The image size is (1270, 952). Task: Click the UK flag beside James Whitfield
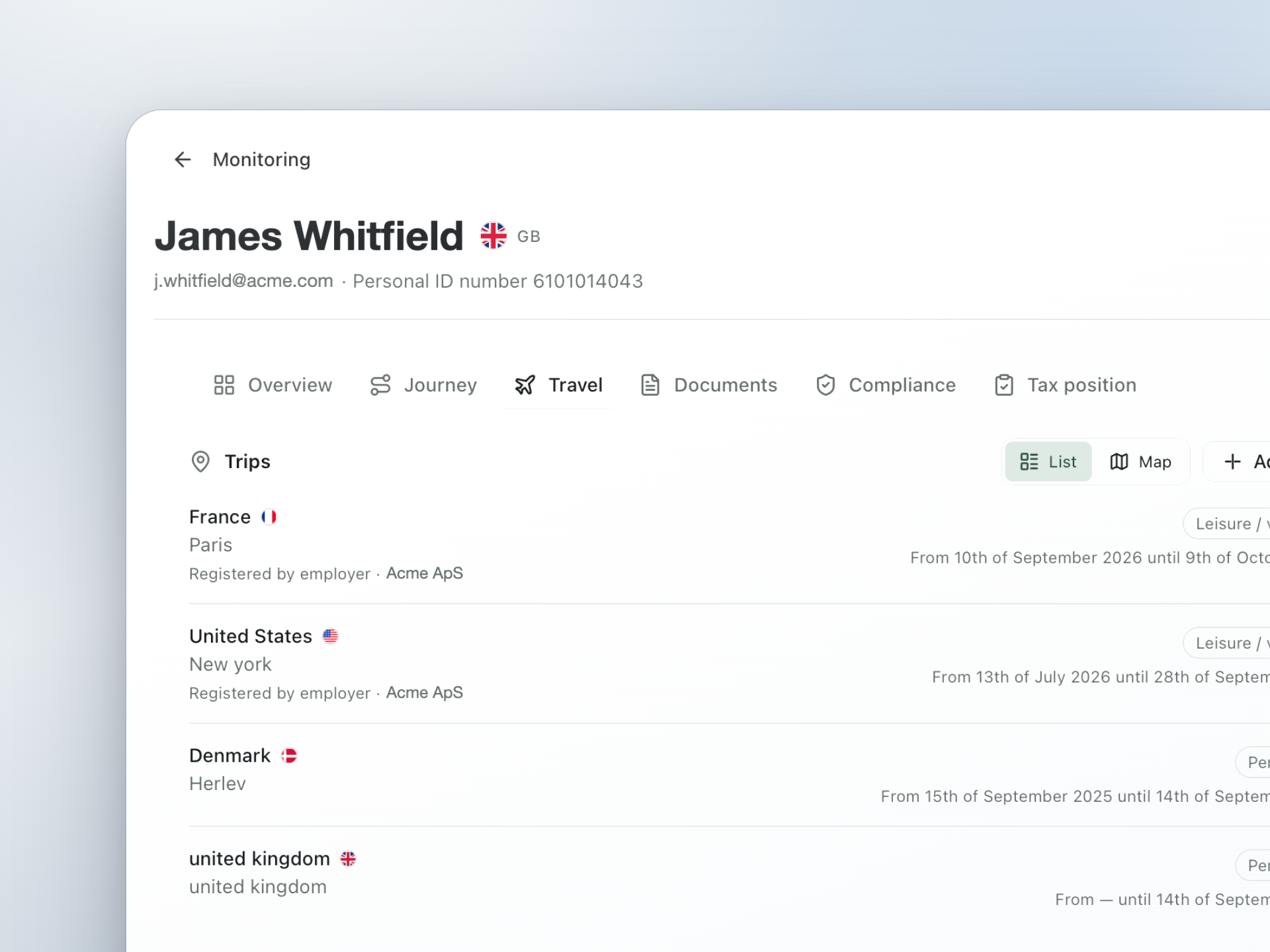click(493, 236)
